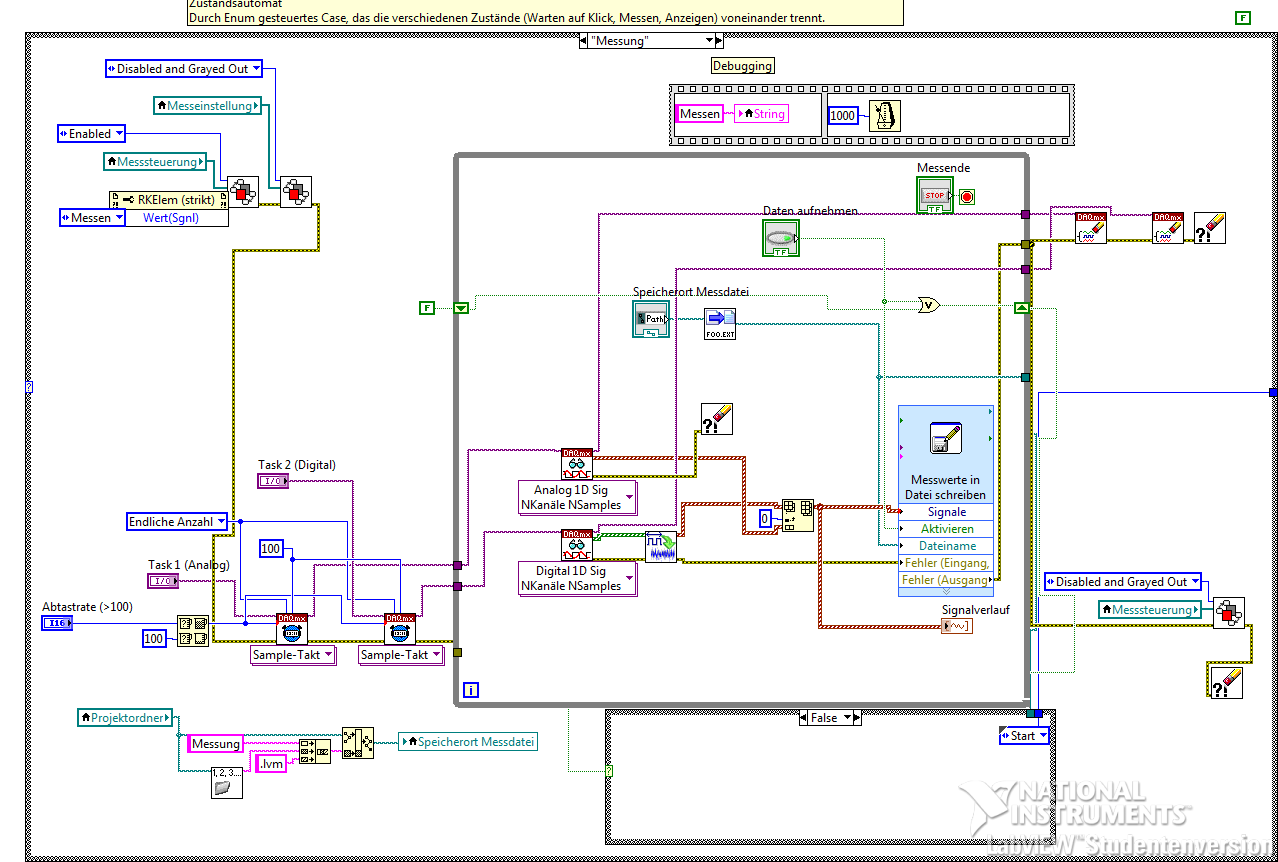Image resolution: width=1278 pixels, height=862 pixels.
Task: Open Analog 1D Sig NKanäle NSamples selector
Action: [x=577, y=497]
